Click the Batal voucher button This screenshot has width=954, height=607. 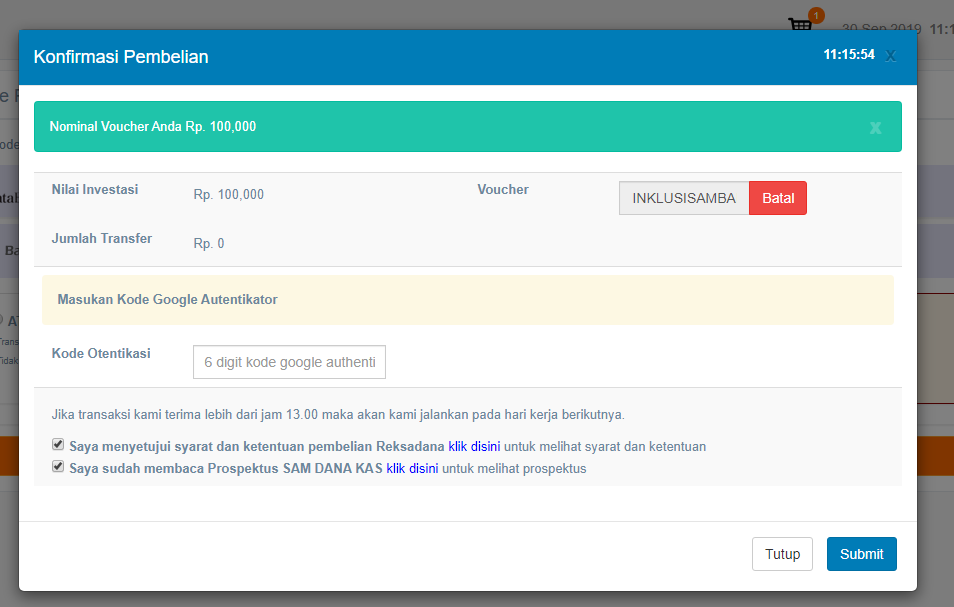point(778,198)
